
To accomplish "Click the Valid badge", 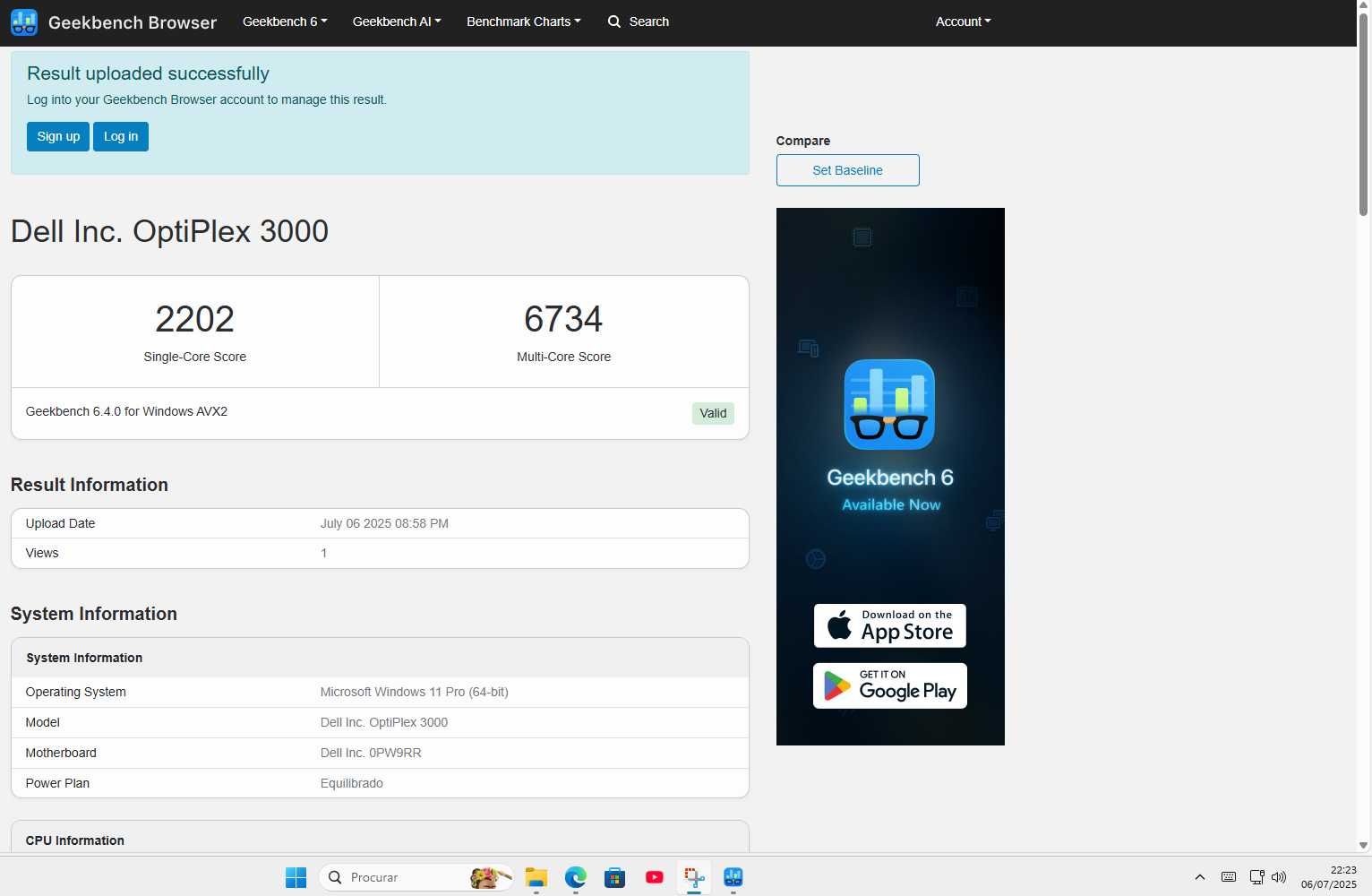I will pos(713,413).
